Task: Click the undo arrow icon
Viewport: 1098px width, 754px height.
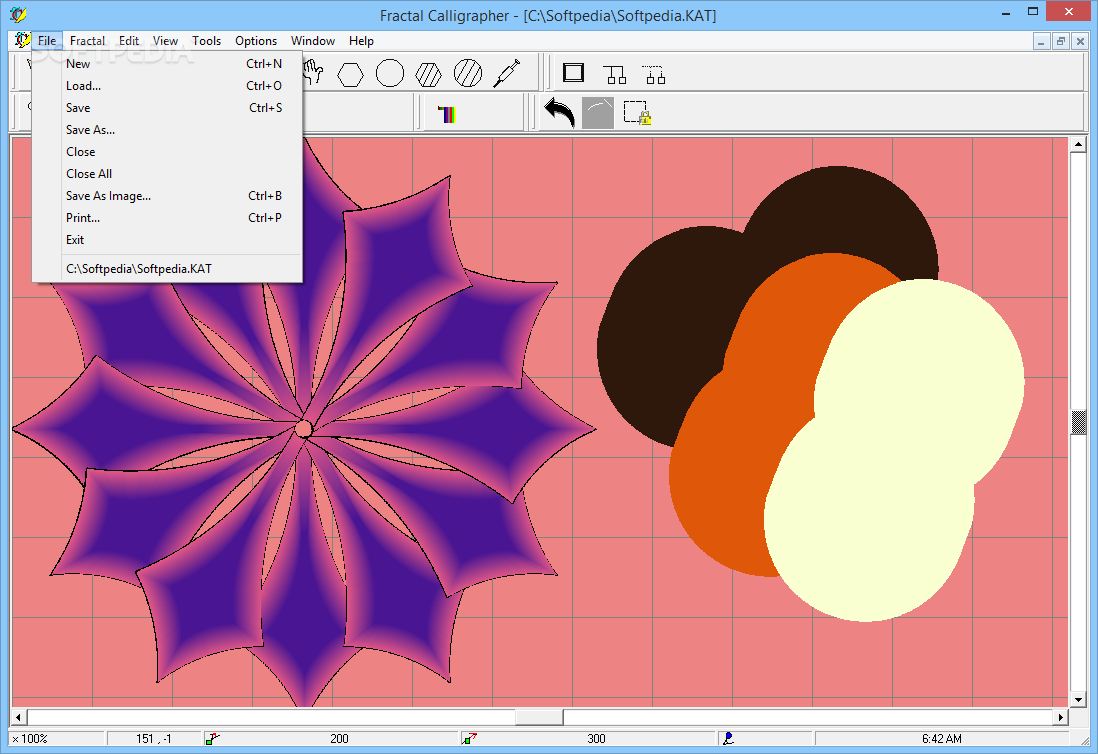Action: coord(559,113)
